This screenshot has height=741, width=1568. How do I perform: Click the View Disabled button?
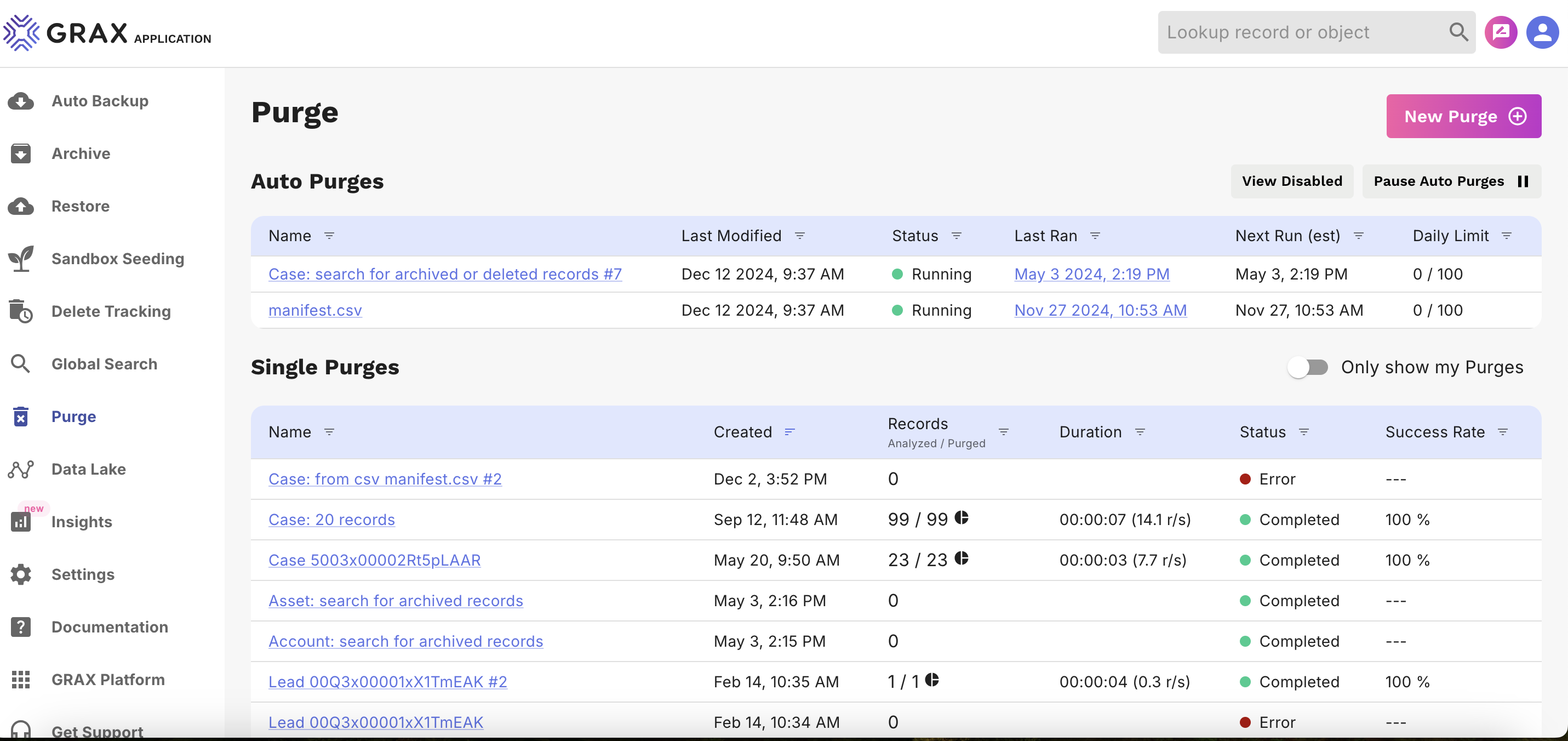(1292, 181)
